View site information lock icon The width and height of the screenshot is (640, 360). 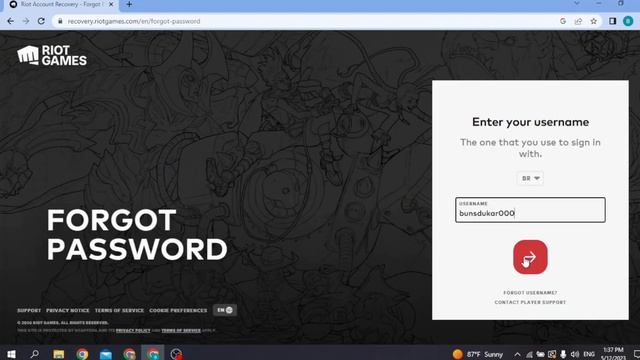[60, 21]
